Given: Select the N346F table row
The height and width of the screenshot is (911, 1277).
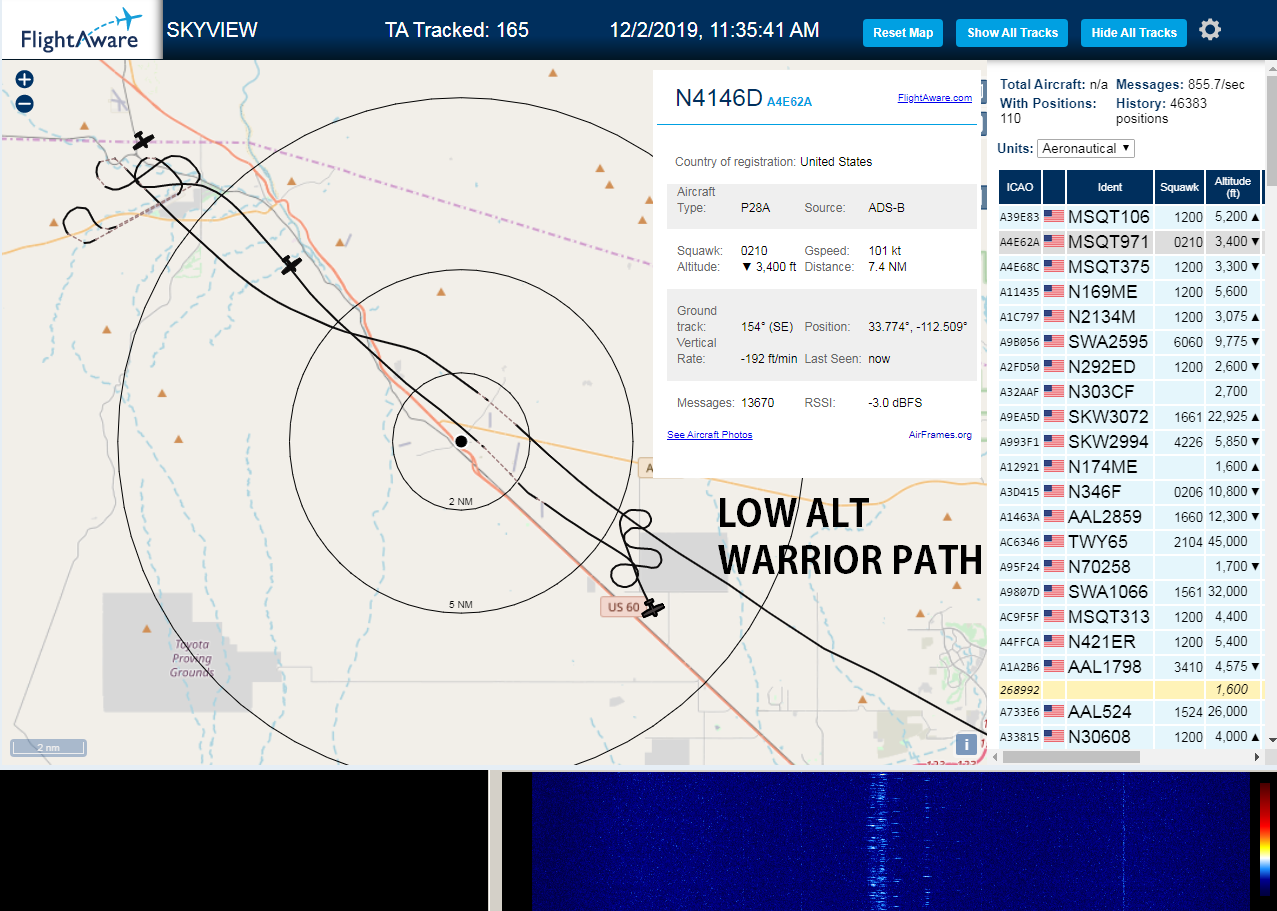Looking at the screenshot, I should point(1130,491).
